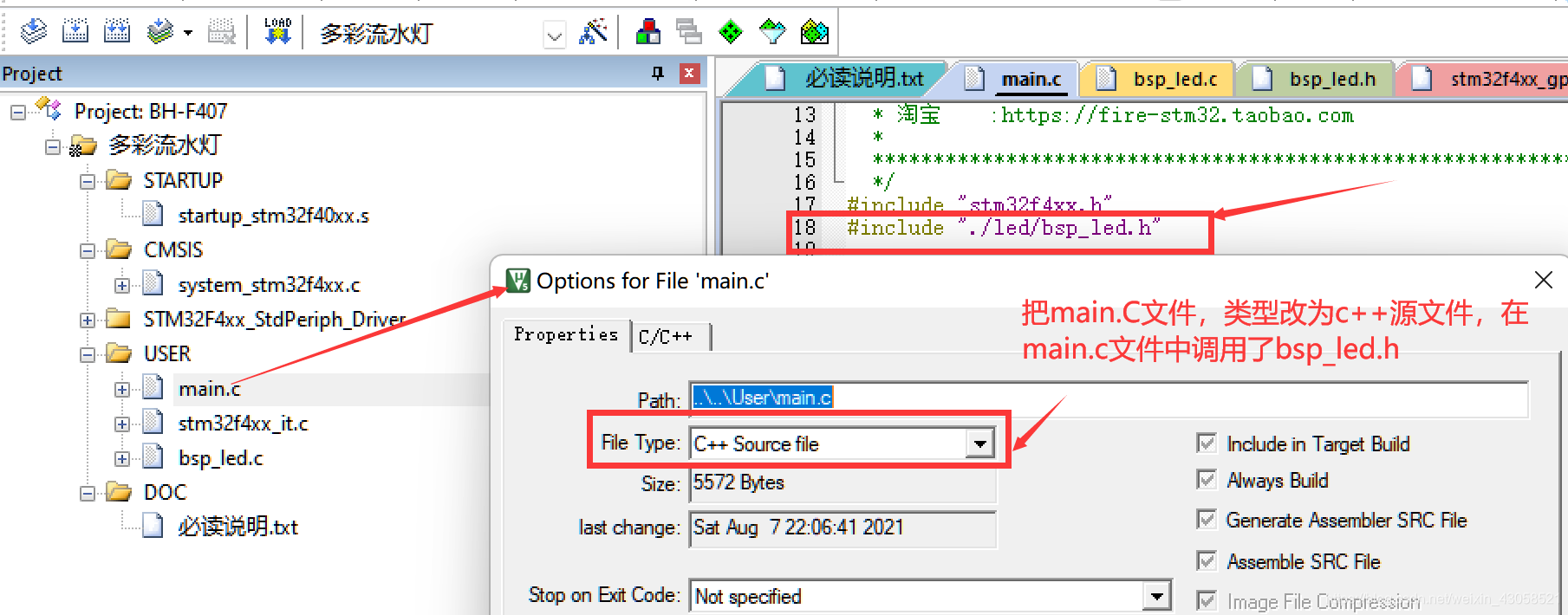Viewport: 1568px width, 615px height.
Task: Click the CMSIS folder icon
Action: [x=119, y=249]
